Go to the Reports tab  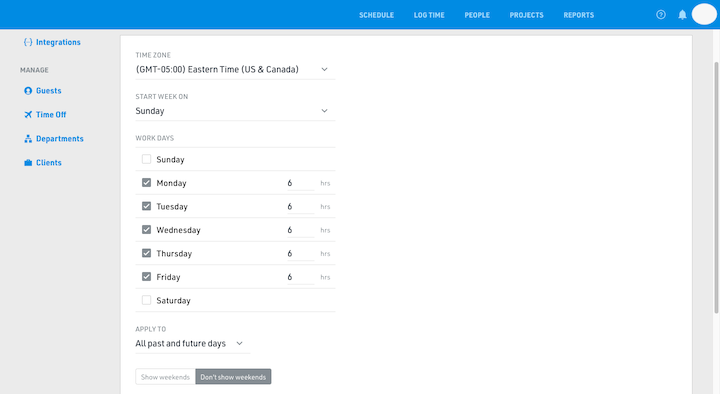point(579,15)
